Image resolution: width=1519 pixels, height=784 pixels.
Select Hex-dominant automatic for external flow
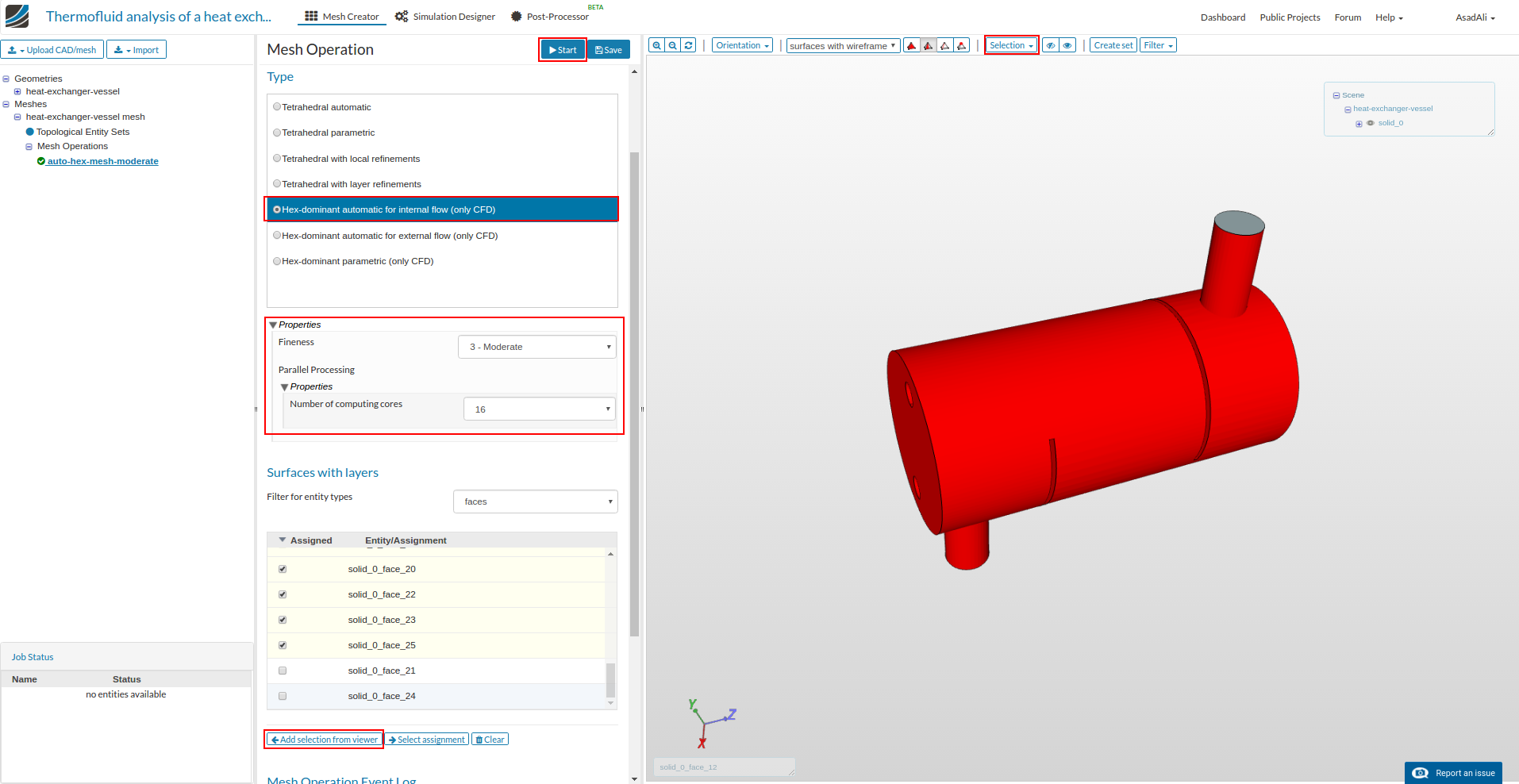[x=277, y=236]
